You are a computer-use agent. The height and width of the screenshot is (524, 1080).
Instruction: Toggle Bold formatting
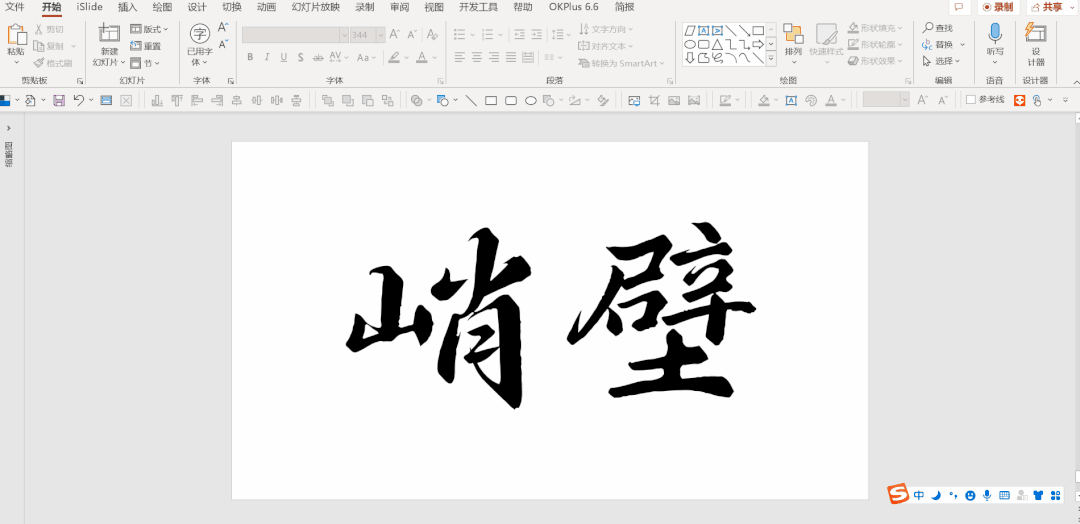pos(250,57)
